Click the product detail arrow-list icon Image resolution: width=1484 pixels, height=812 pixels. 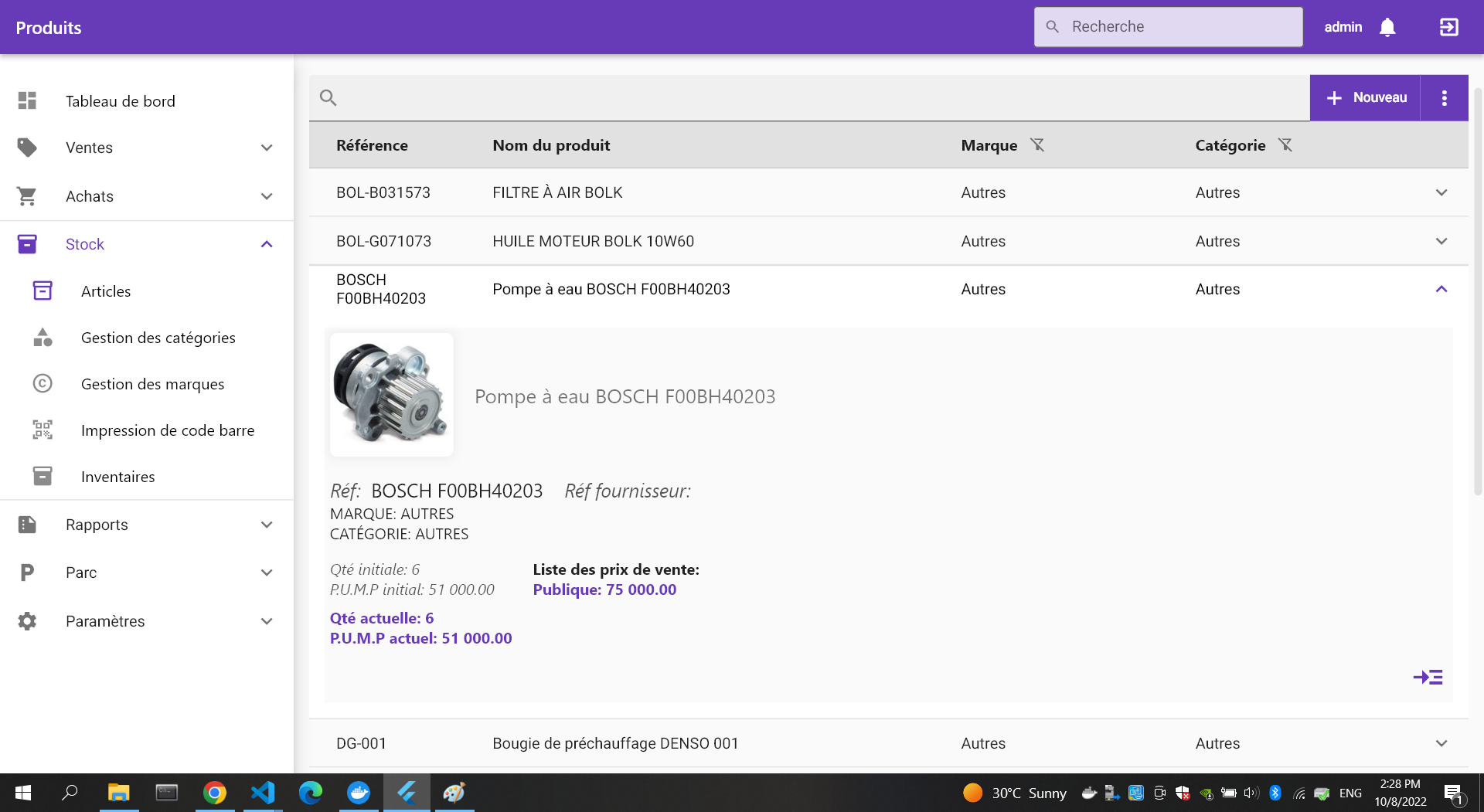point(1428,678)
